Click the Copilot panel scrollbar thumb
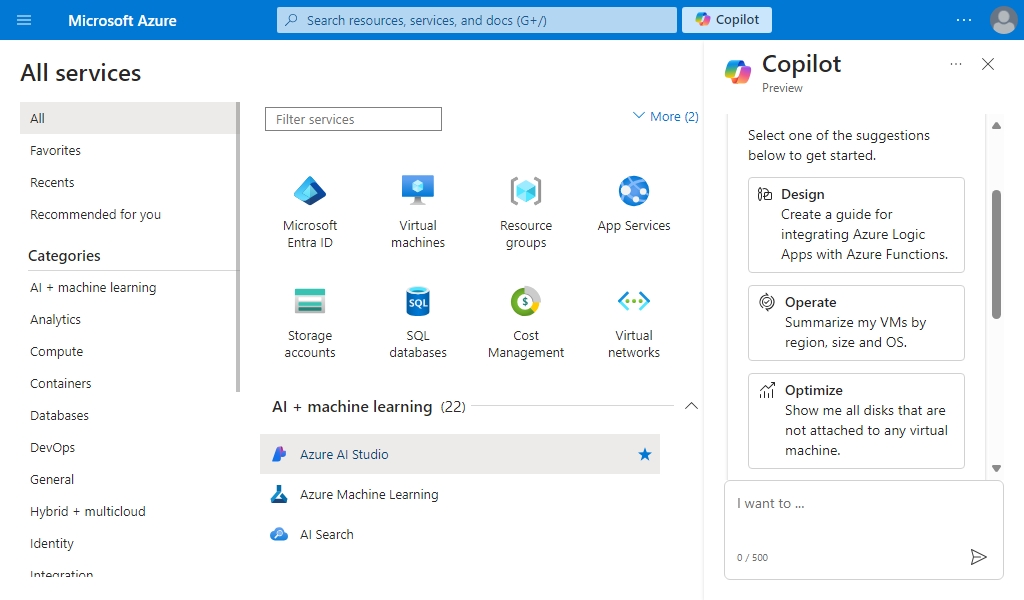 (x=997, y=254)
